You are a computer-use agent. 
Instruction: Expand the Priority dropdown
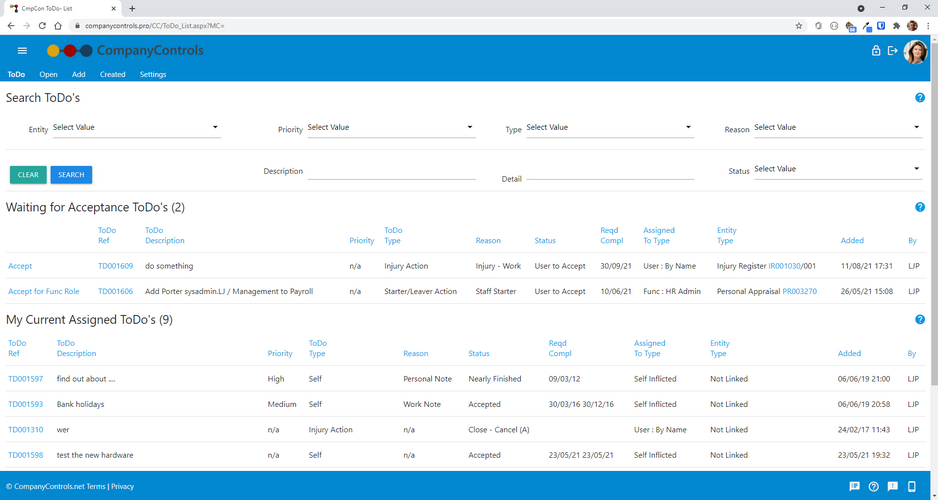[391, 127]
